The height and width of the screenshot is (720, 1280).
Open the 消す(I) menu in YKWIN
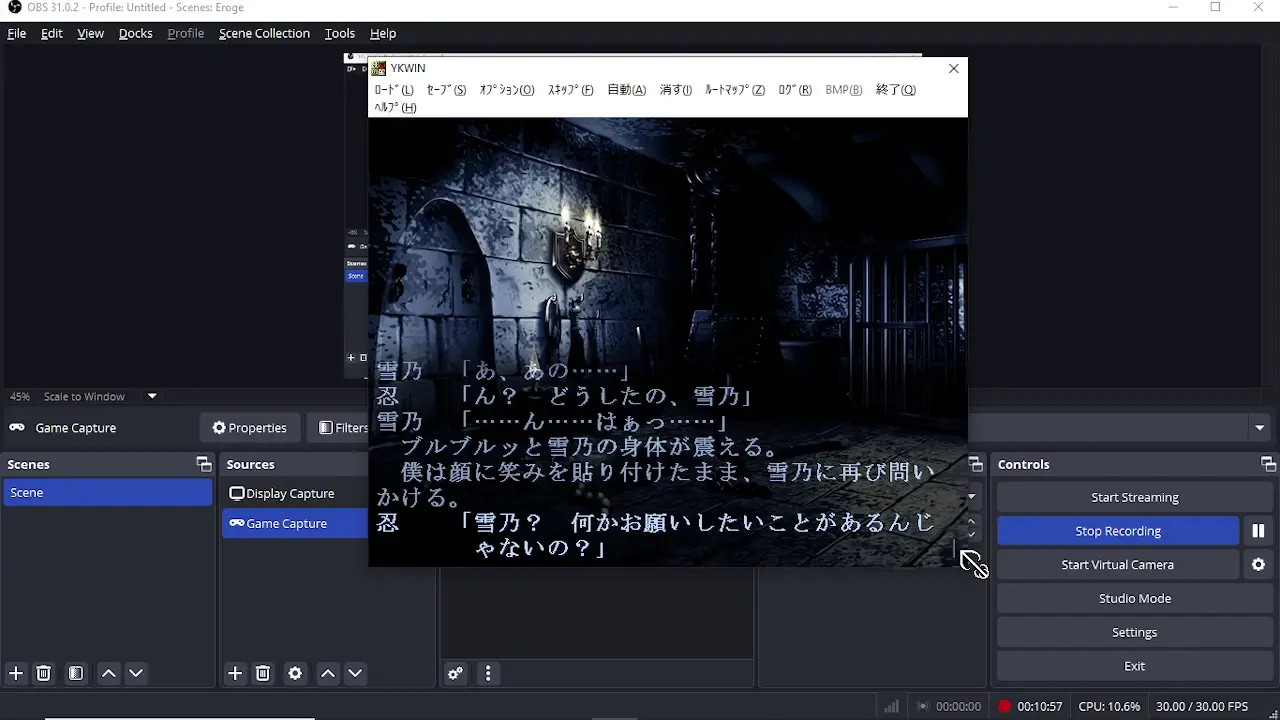676,90
